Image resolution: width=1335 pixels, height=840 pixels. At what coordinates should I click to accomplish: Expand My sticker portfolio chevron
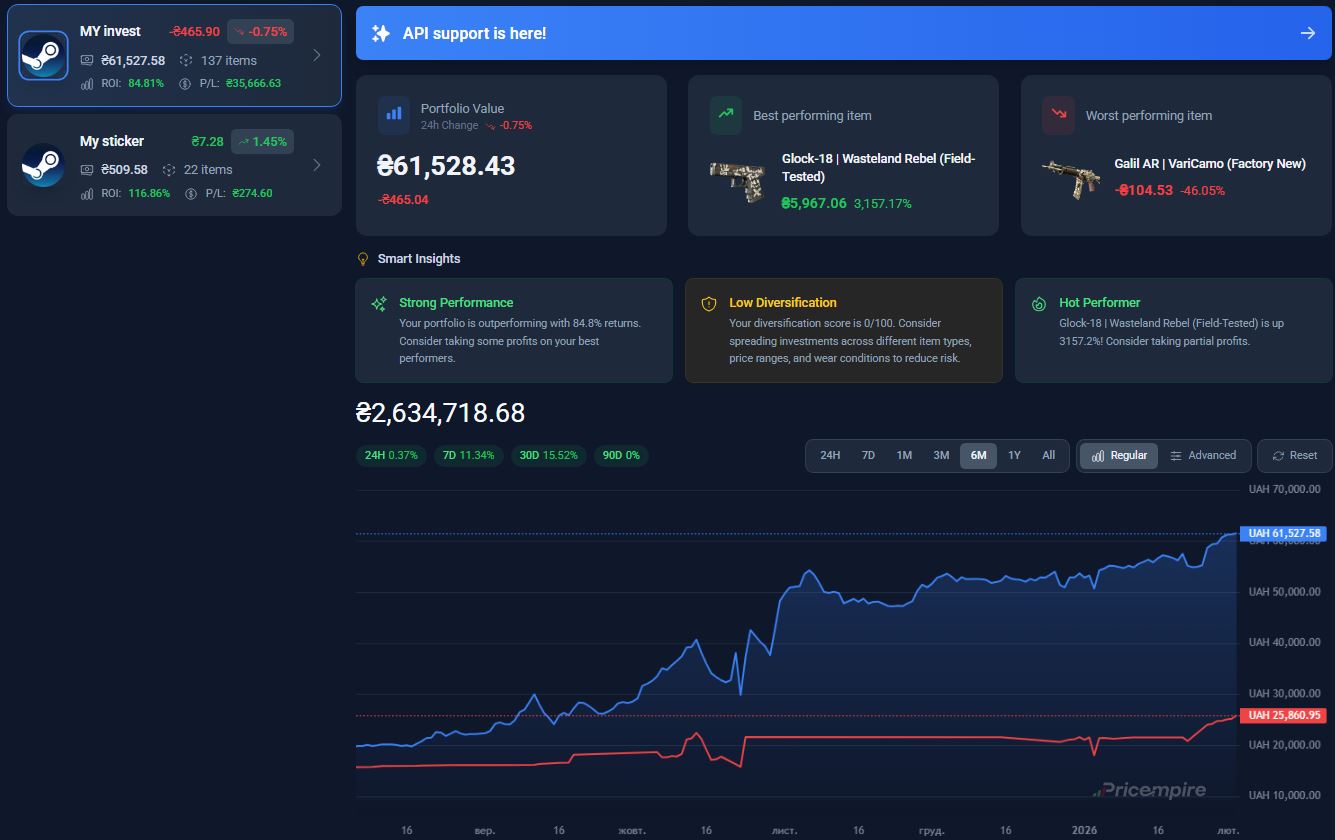pos(317,165)
